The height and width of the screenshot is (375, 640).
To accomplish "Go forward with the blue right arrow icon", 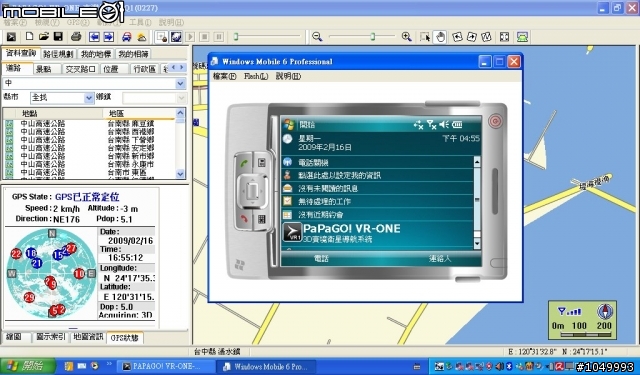I will pos(109,37).
